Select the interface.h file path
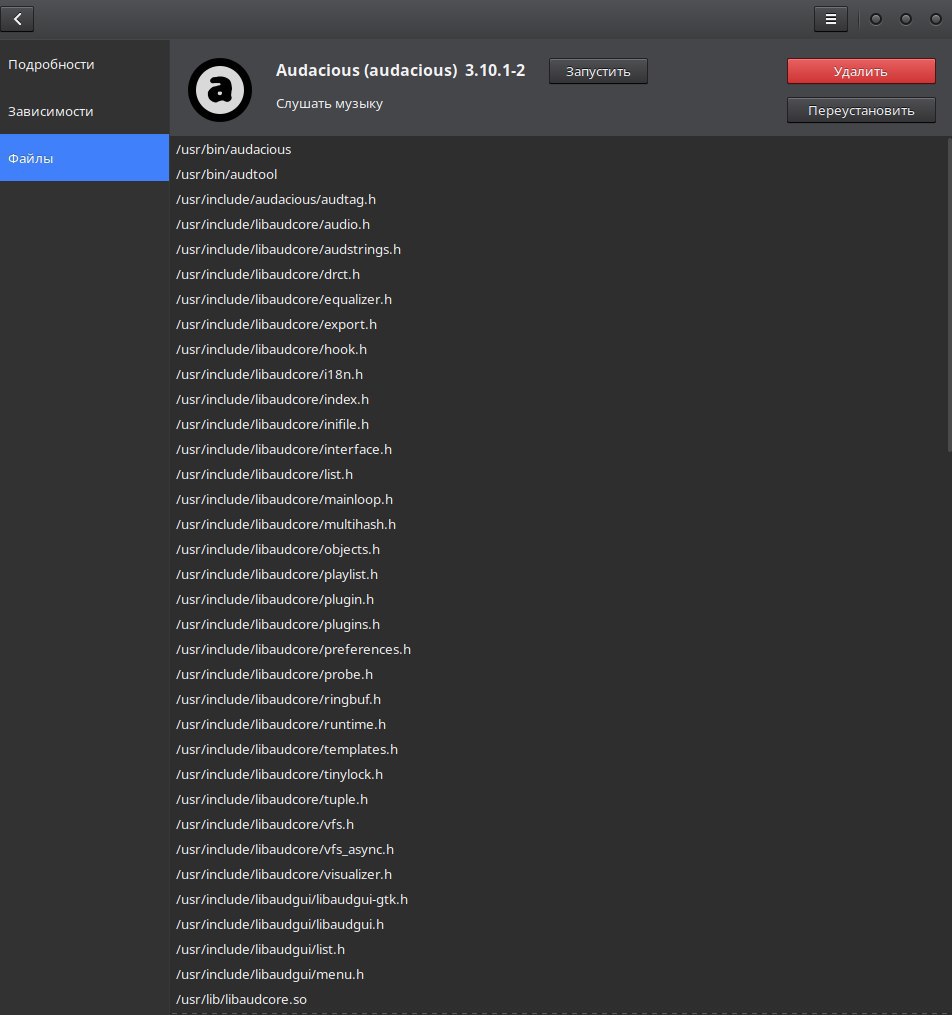This screenshot has height=1015, width=952. [x=283, y=449]
